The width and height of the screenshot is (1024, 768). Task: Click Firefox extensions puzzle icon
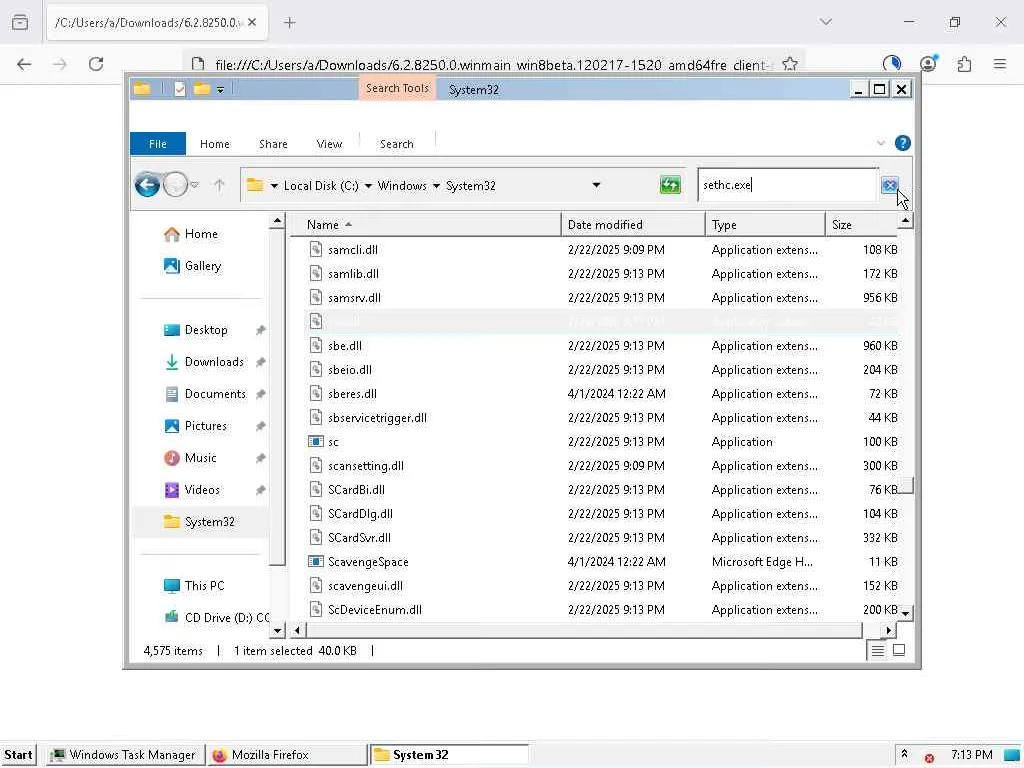tap(964, 64)
